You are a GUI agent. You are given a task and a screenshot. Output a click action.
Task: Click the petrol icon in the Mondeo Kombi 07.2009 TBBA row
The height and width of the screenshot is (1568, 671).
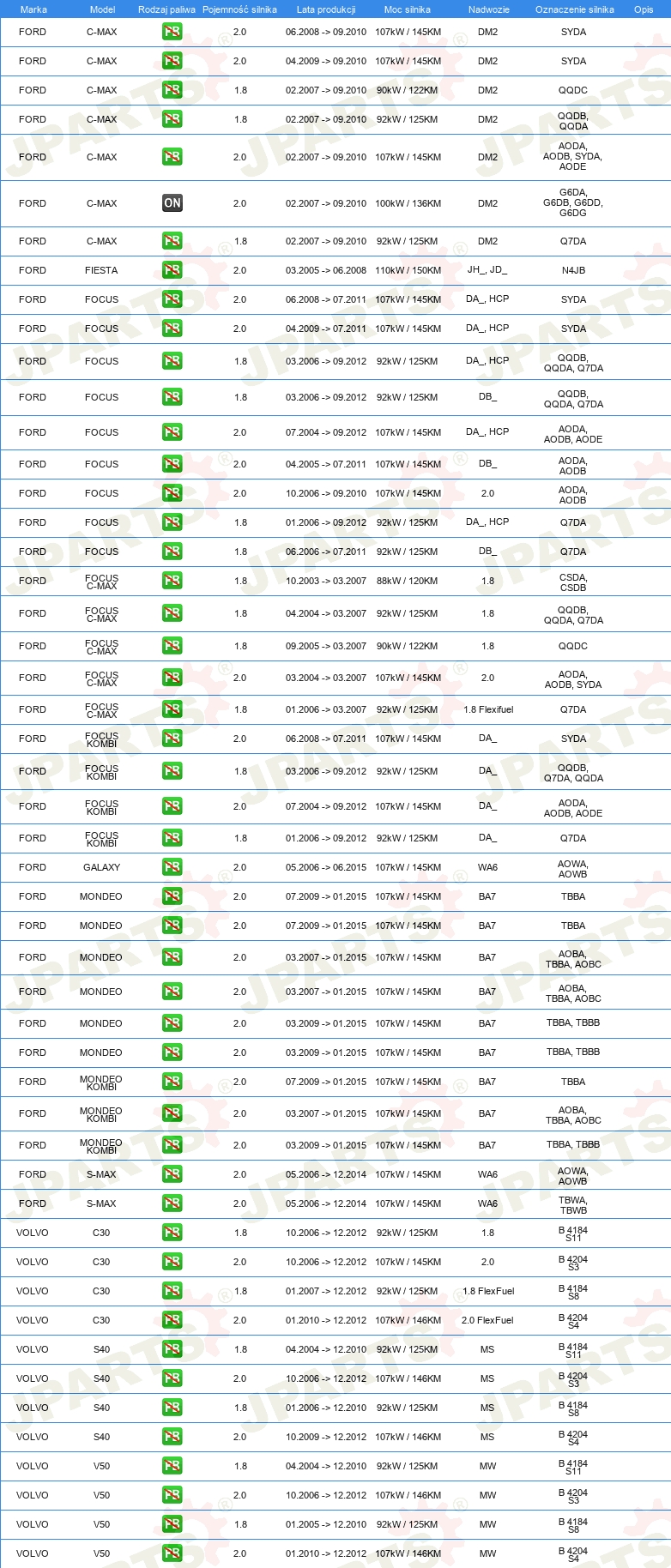pyautogui.click(x=172, y=1082)
